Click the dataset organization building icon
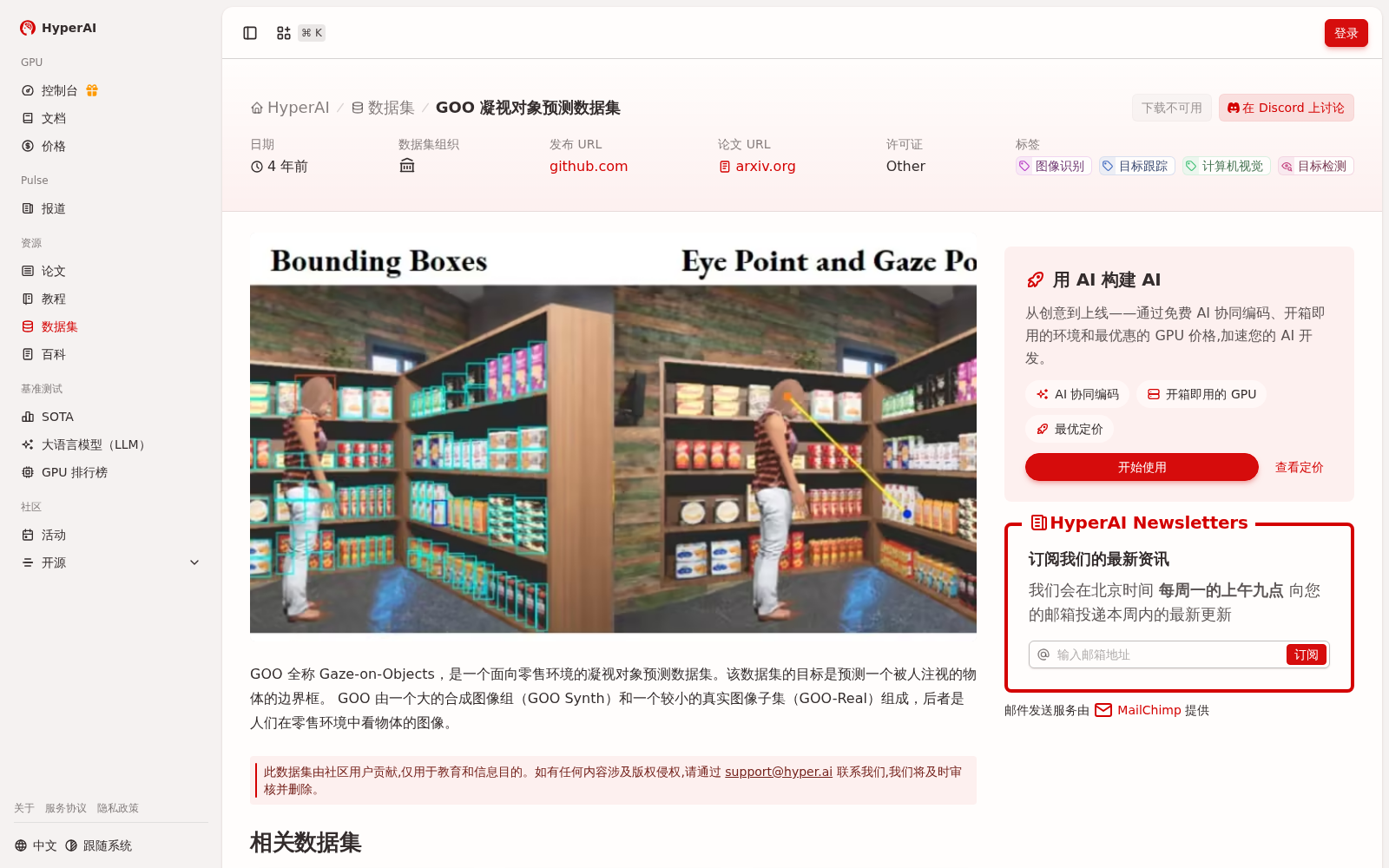1389x868 pixels. [407, 166]
